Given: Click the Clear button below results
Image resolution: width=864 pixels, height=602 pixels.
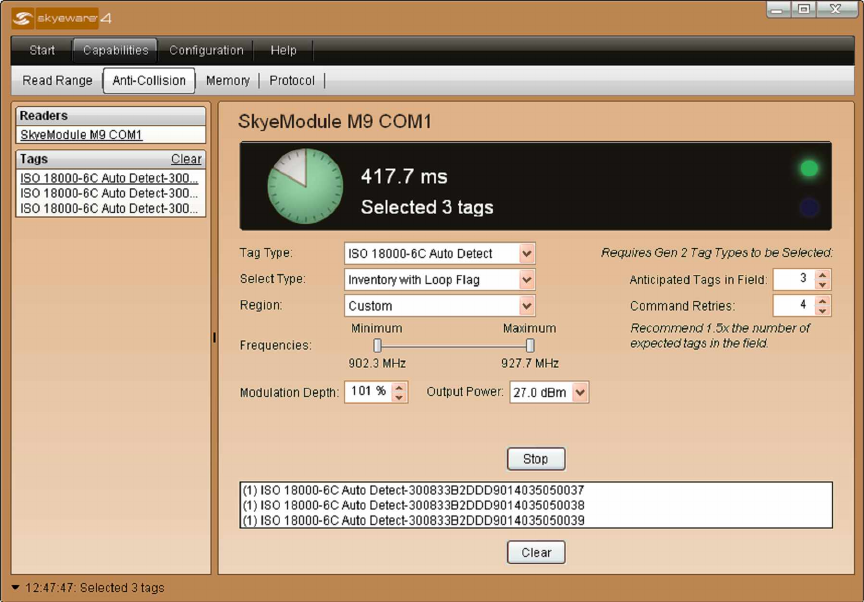Looking at the screenshot, I should [x=536, y=552].
